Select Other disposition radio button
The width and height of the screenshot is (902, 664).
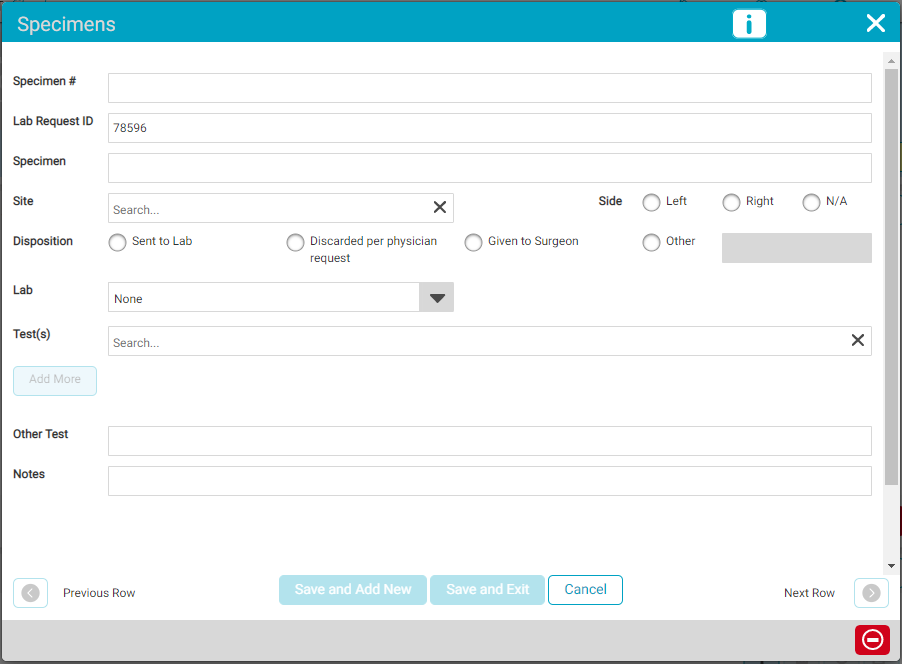coord(651,243)
